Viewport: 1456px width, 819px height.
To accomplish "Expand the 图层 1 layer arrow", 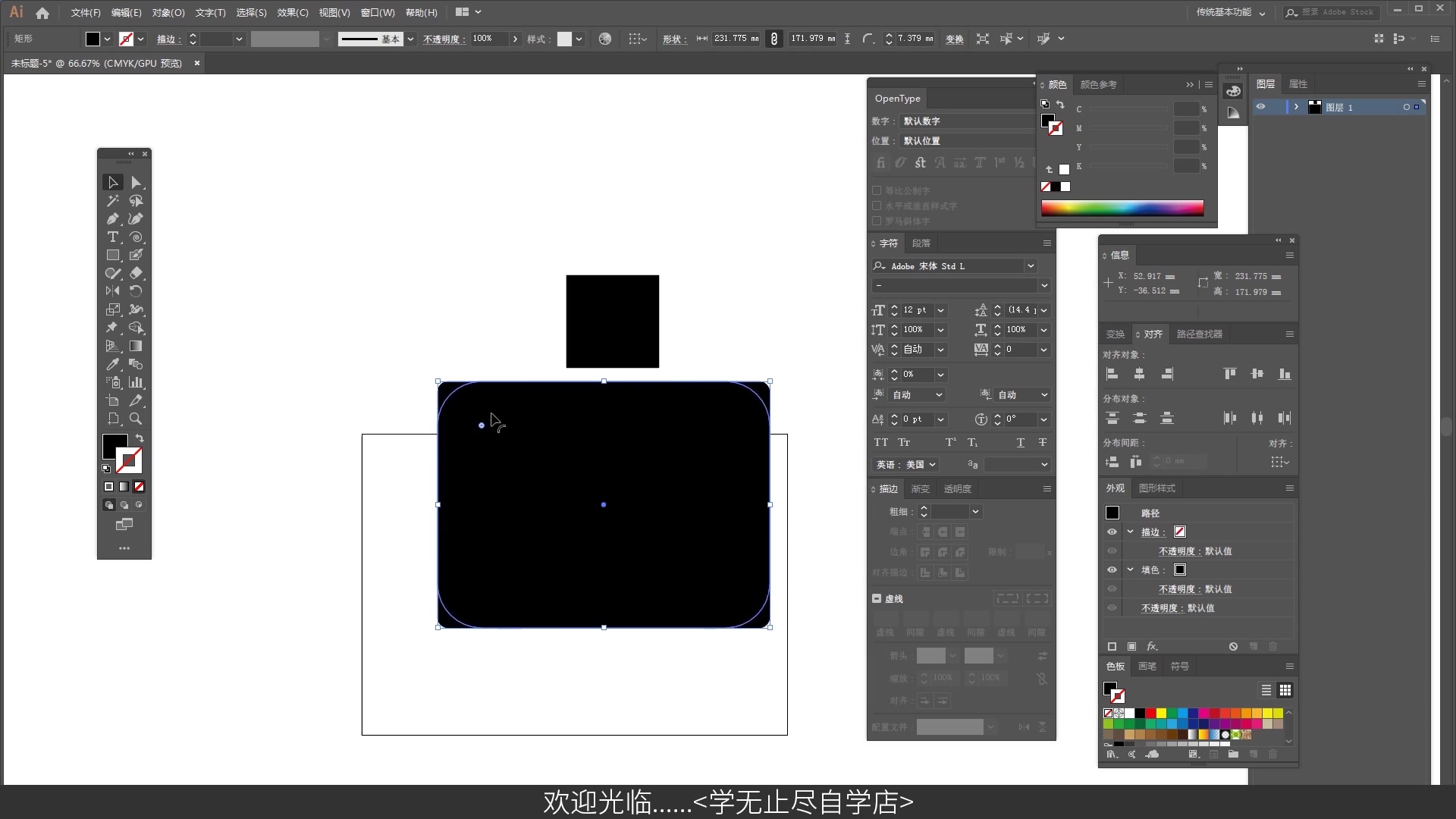I will (1296, 107).
